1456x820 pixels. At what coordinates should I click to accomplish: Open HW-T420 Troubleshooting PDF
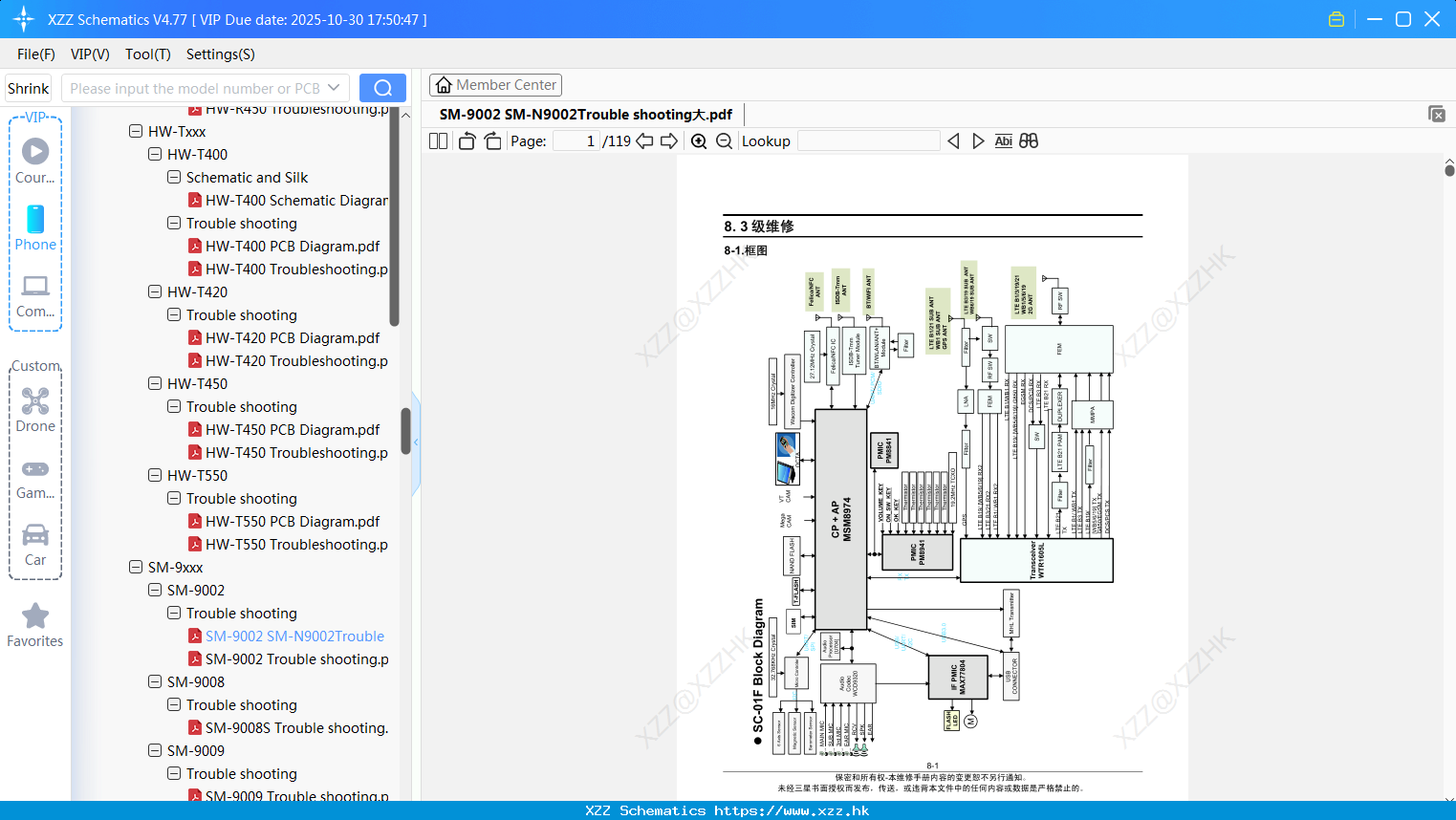coord(288,360)
